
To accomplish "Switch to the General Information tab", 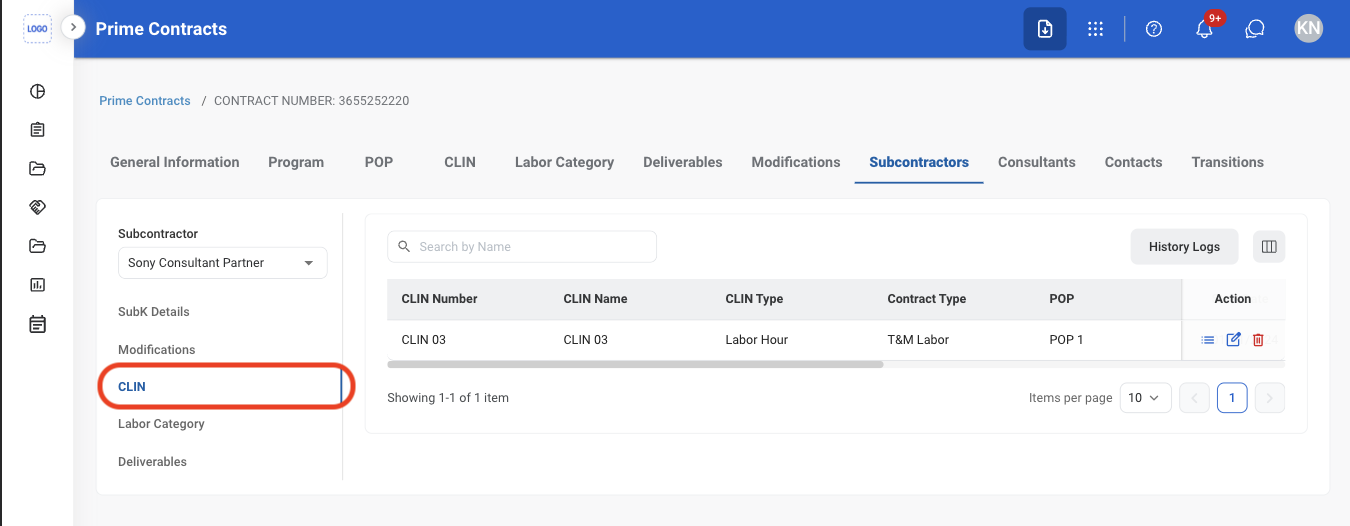I will point(175,162).
